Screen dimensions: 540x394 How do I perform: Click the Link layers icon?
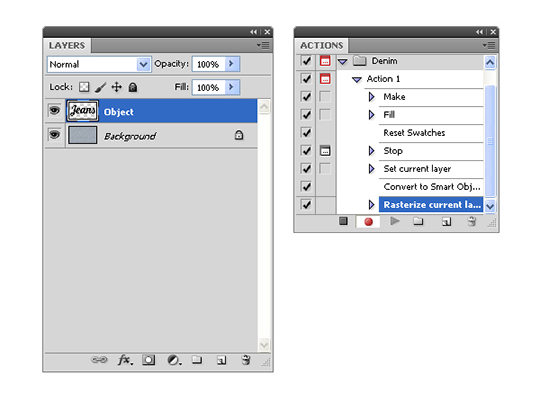[99, 360]
